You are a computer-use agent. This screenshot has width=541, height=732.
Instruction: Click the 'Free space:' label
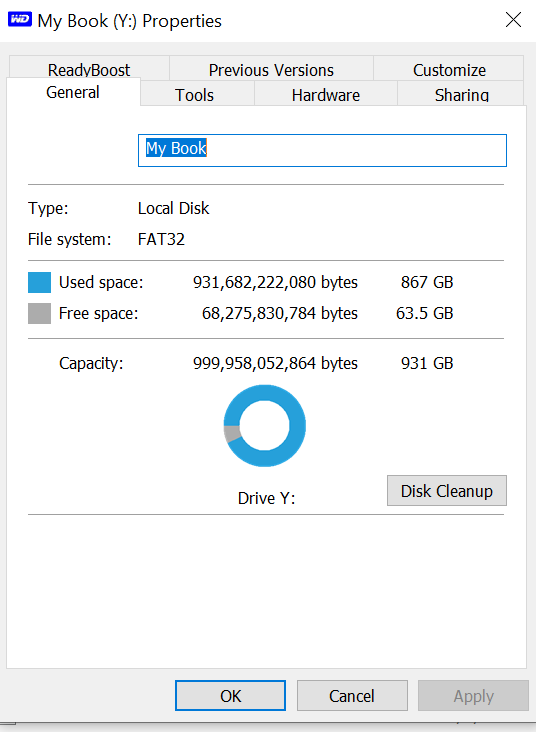coord(98,313)
